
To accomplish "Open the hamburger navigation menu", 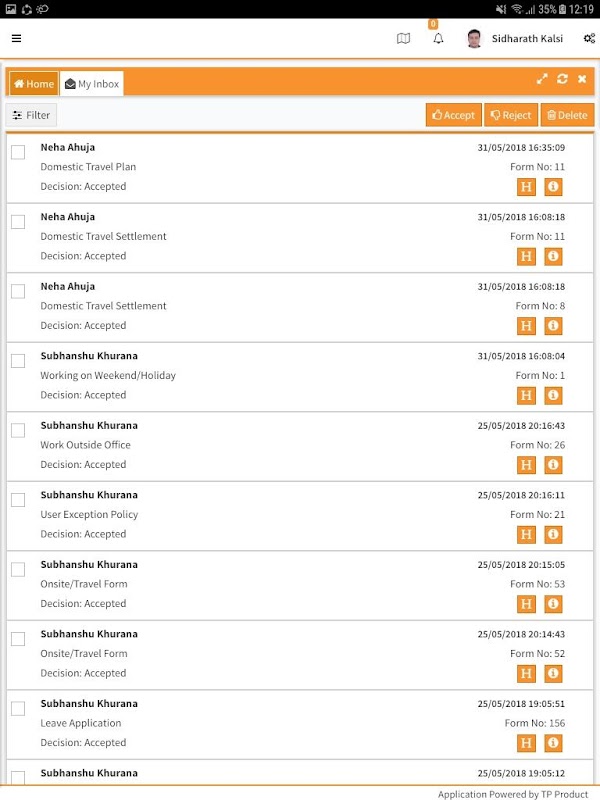I will pyautogui.click(x=16, y=38).
